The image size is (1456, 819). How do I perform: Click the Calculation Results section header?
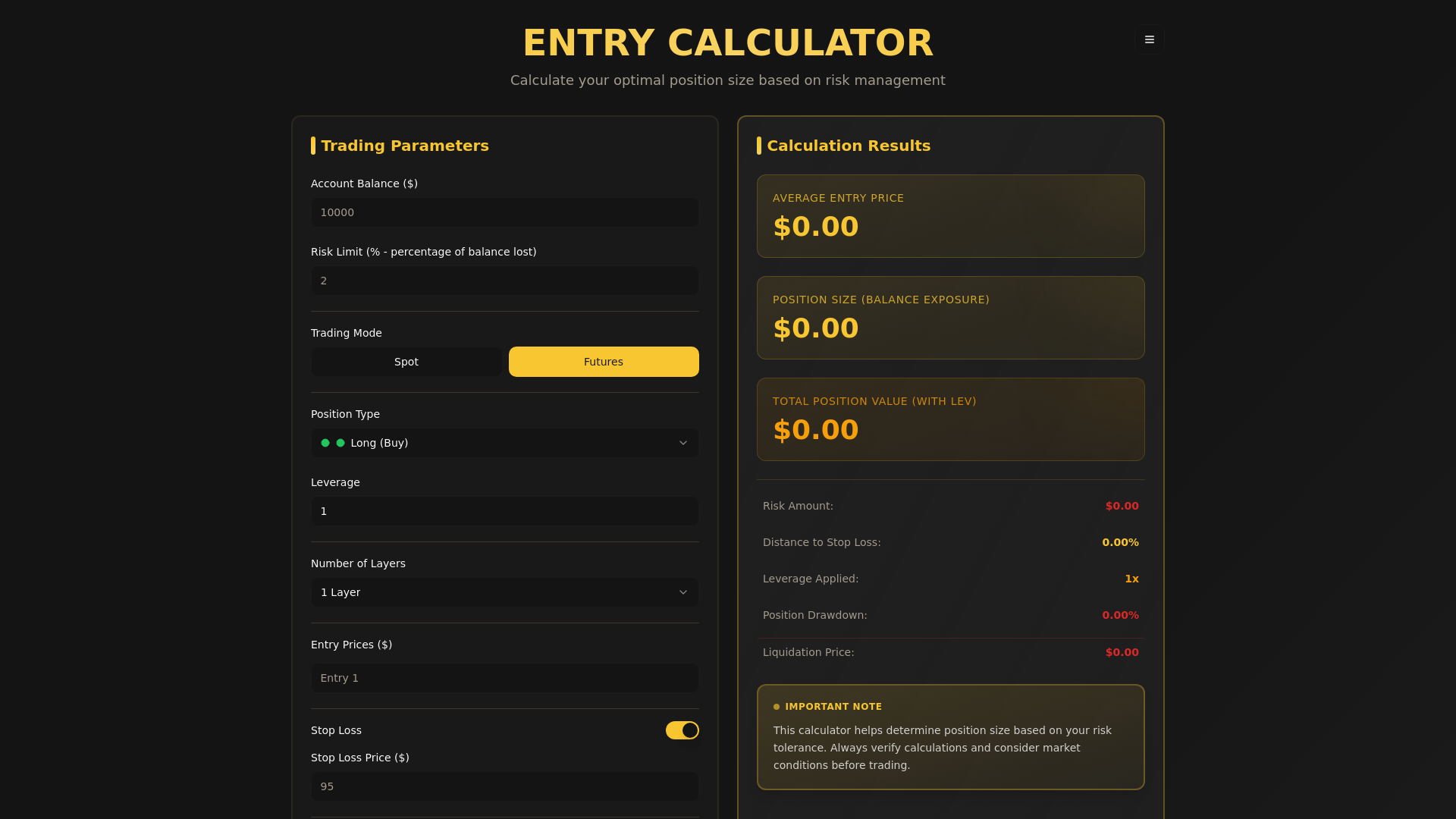[x=849, y=146]
